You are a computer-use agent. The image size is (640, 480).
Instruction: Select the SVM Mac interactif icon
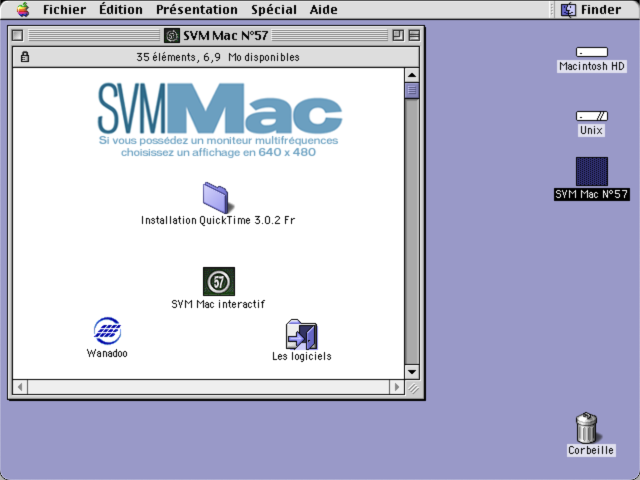[219, 281]
